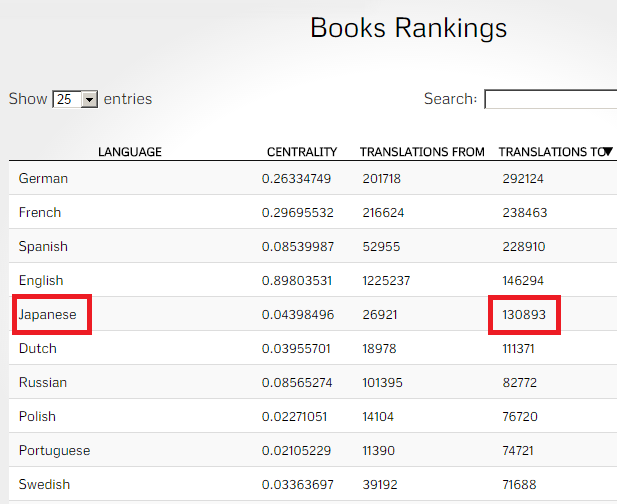The height and width of the screenshot is (504, 617).
Task: Click translations from value 14104
Action: [x=378, y=417]
